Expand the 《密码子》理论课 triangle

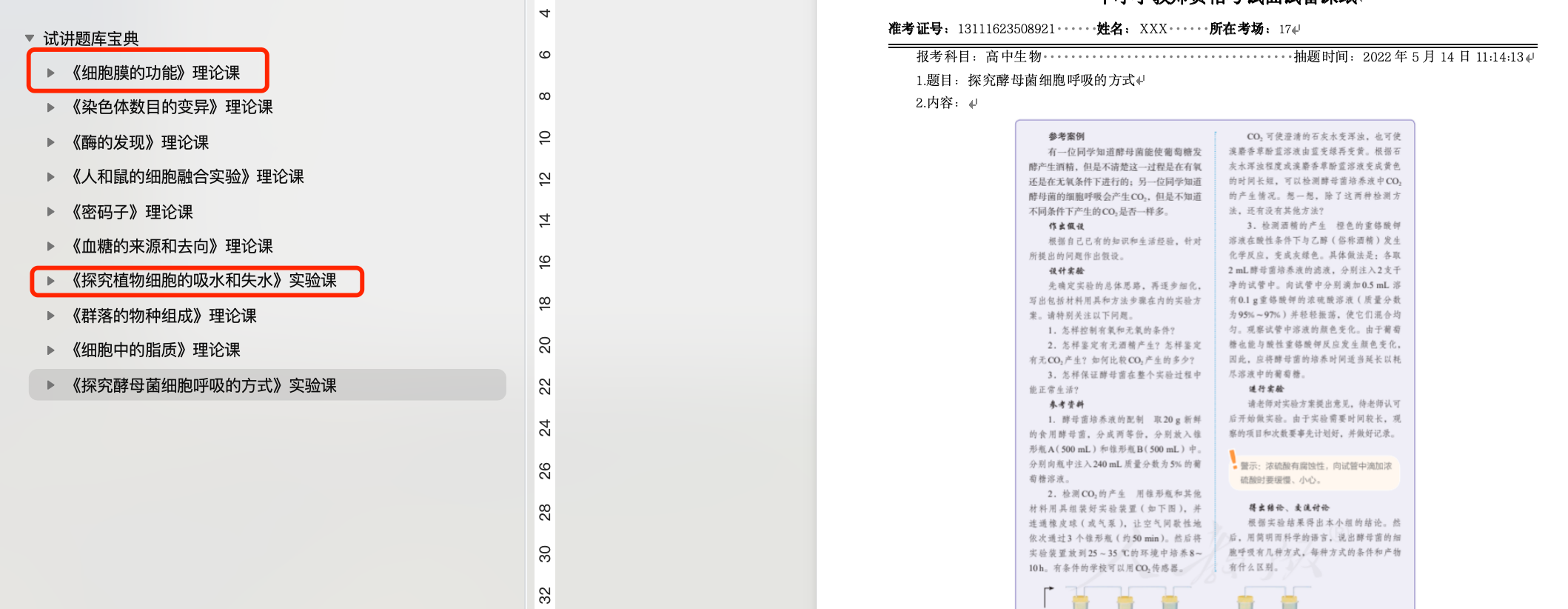tap(50, 212)
